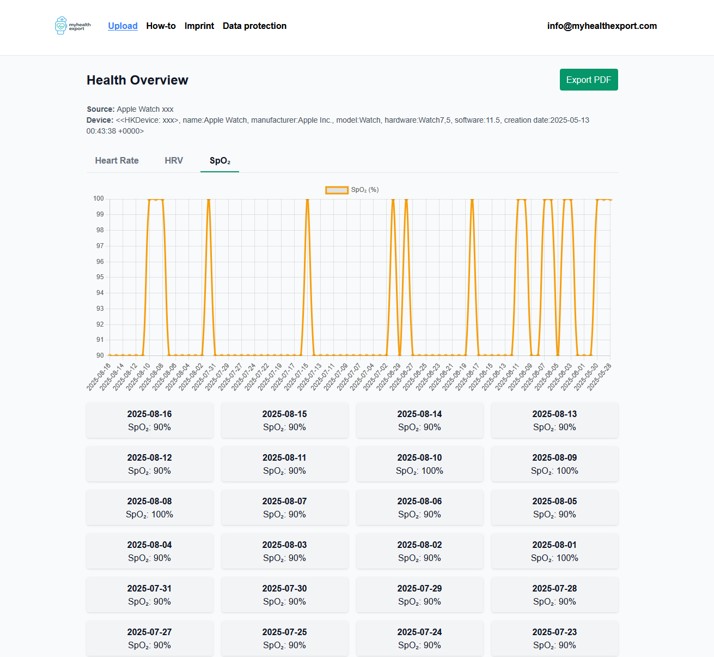Click the Health Overview heading
Screen dimensions: 714x657
(x=137, y=80)
